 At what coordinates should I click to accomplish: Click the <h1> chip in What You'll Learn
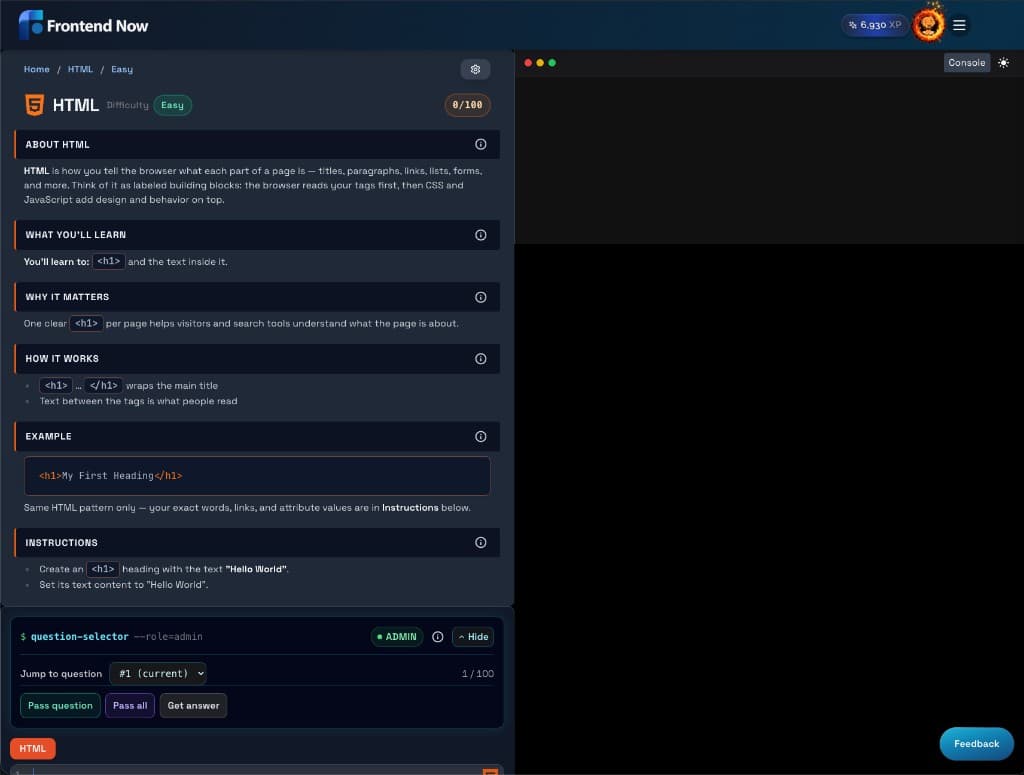click(x=108, y=261)
